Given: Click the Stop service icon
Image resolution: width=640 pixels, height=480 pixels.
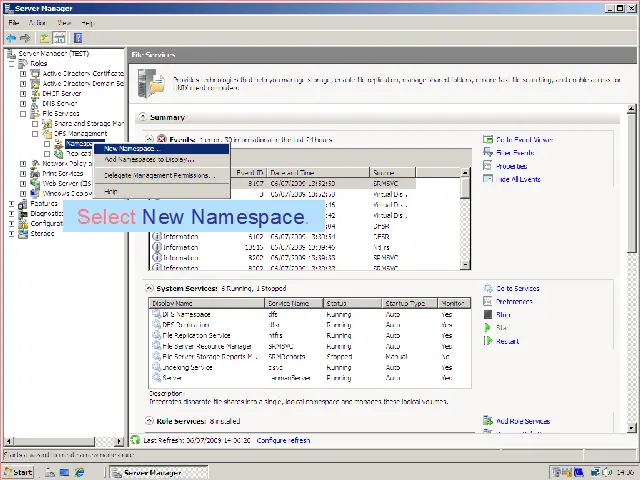Looking at the screenshot, I should click(x=488, y=315).
